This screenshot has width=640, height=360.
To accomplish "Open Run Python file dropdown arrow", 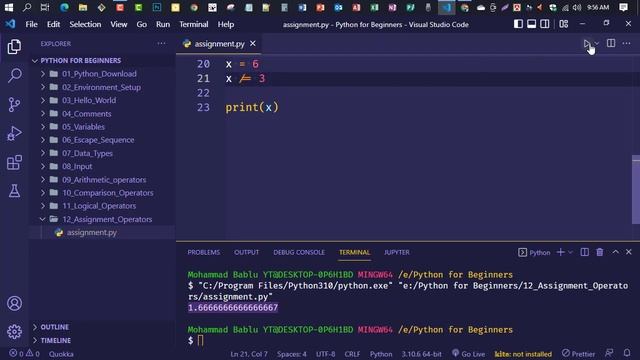I will (597, 43).
